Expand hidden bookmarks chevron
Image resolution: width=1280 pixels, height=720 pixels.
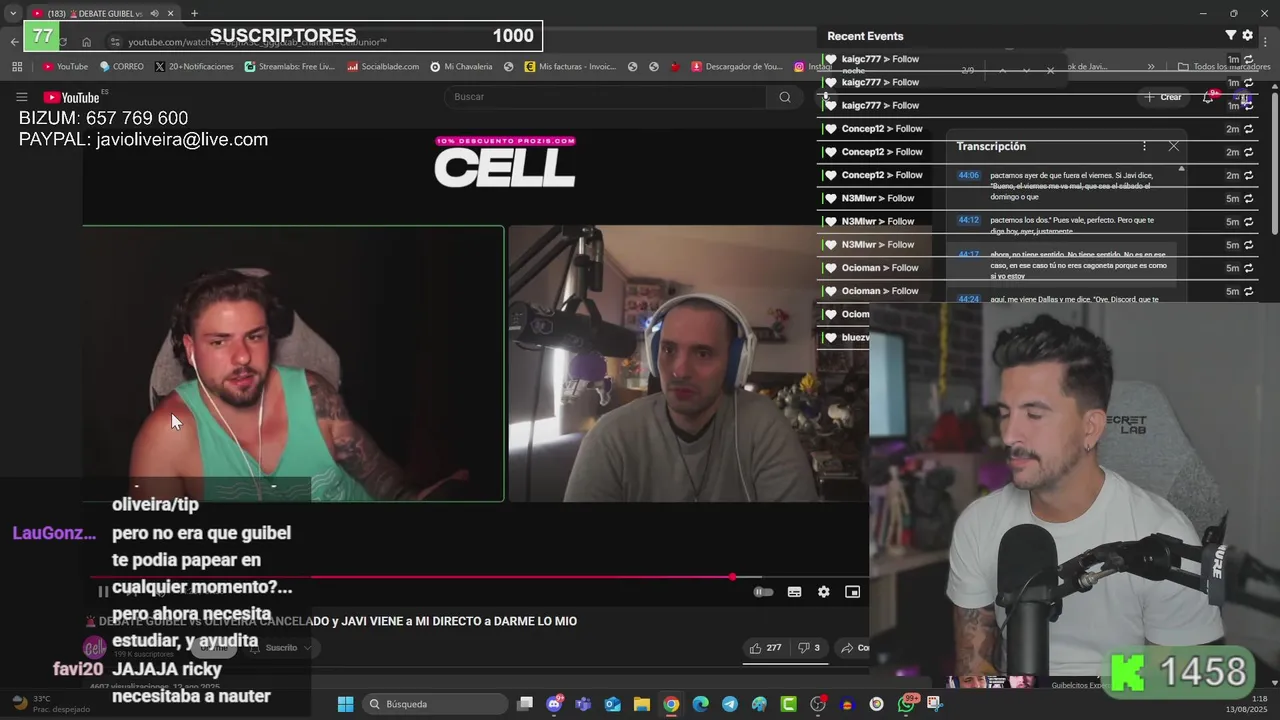1151,67
